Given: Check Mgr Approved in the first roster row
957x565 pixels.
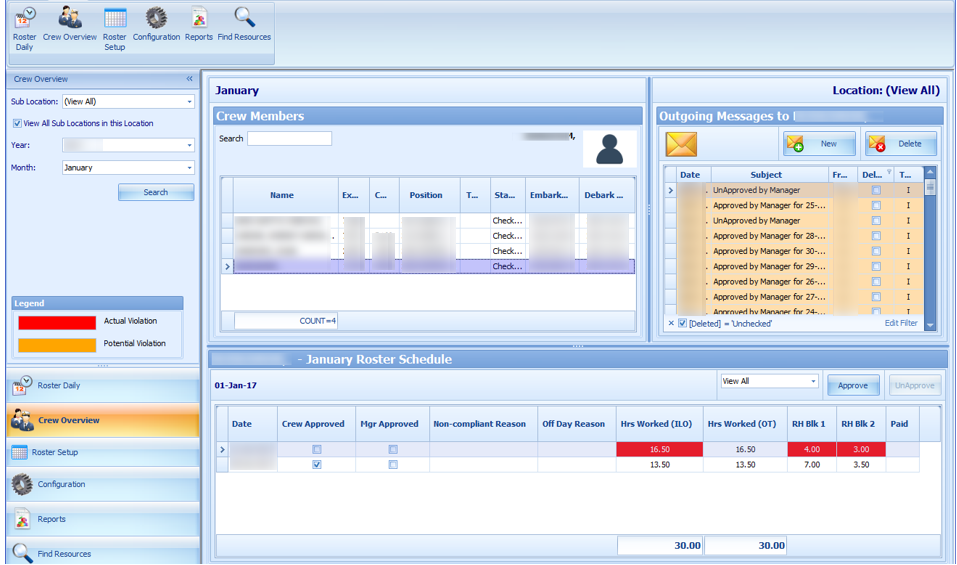Looking at the screenshot, I should [393, 450].
